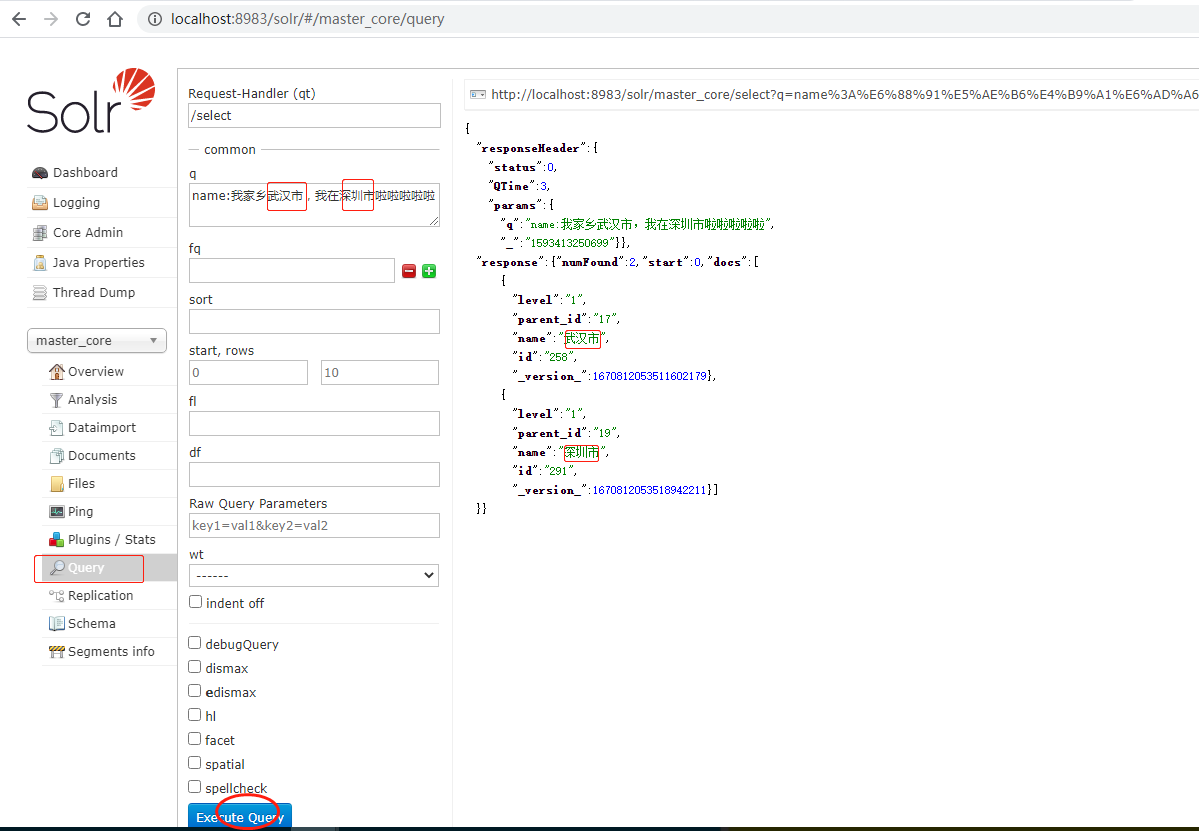Click the Request-Handler (qt) input field

314,116
